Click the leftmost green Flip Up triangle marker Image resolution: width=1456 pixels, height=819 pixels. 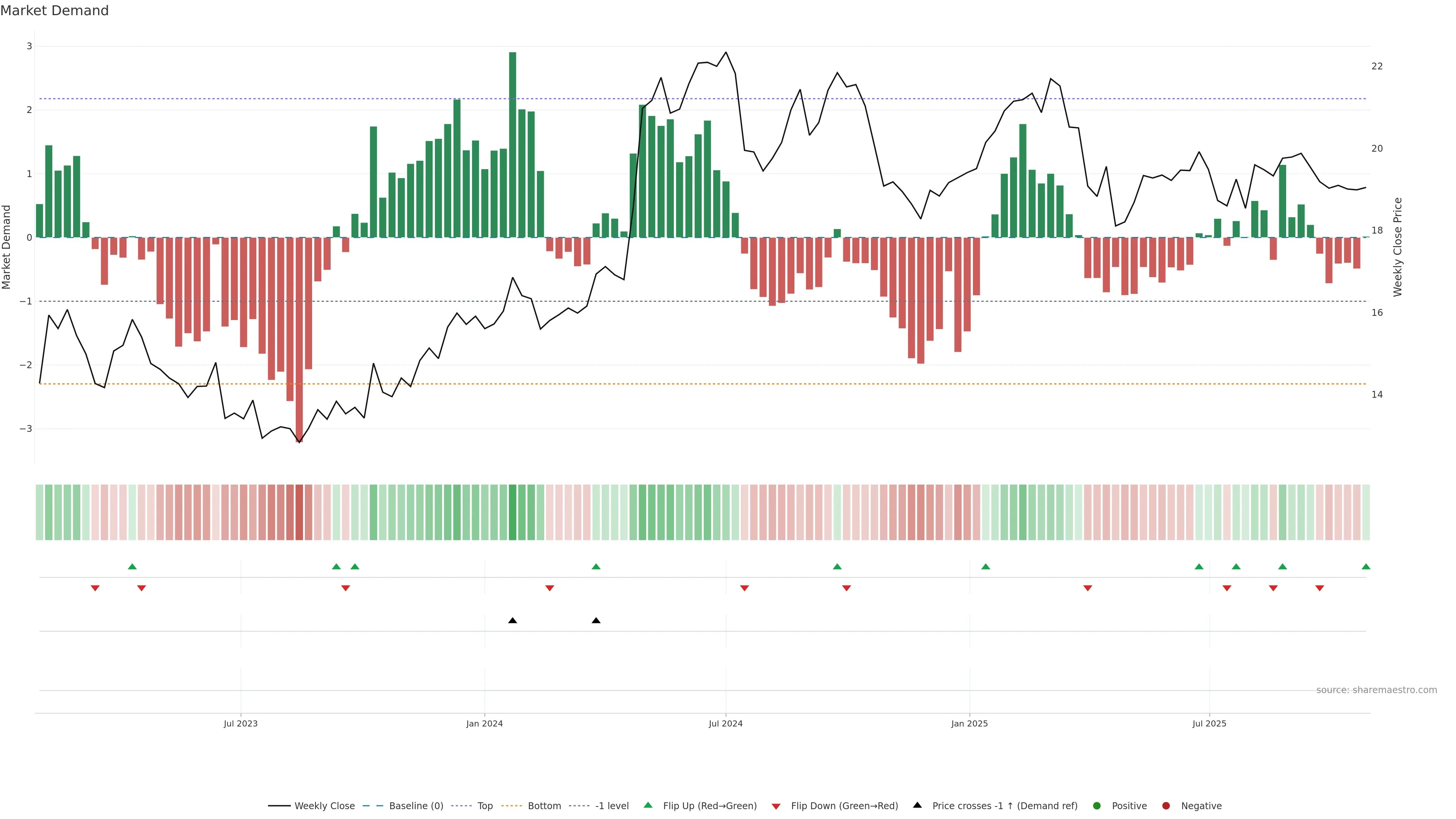pos(132,566)
